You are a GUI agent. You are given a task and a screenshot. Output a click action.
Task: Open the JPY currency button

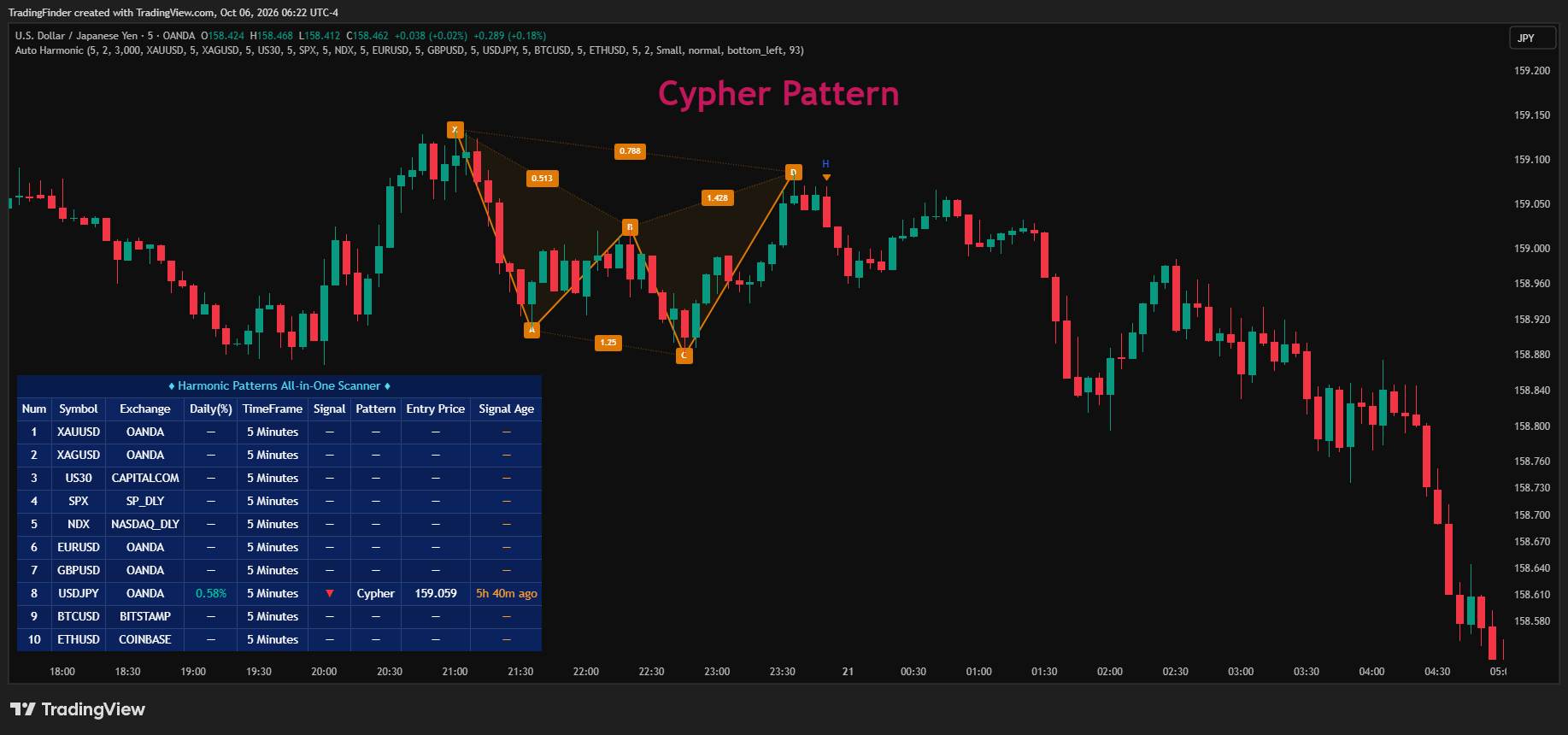click(x=1531, y=38)
